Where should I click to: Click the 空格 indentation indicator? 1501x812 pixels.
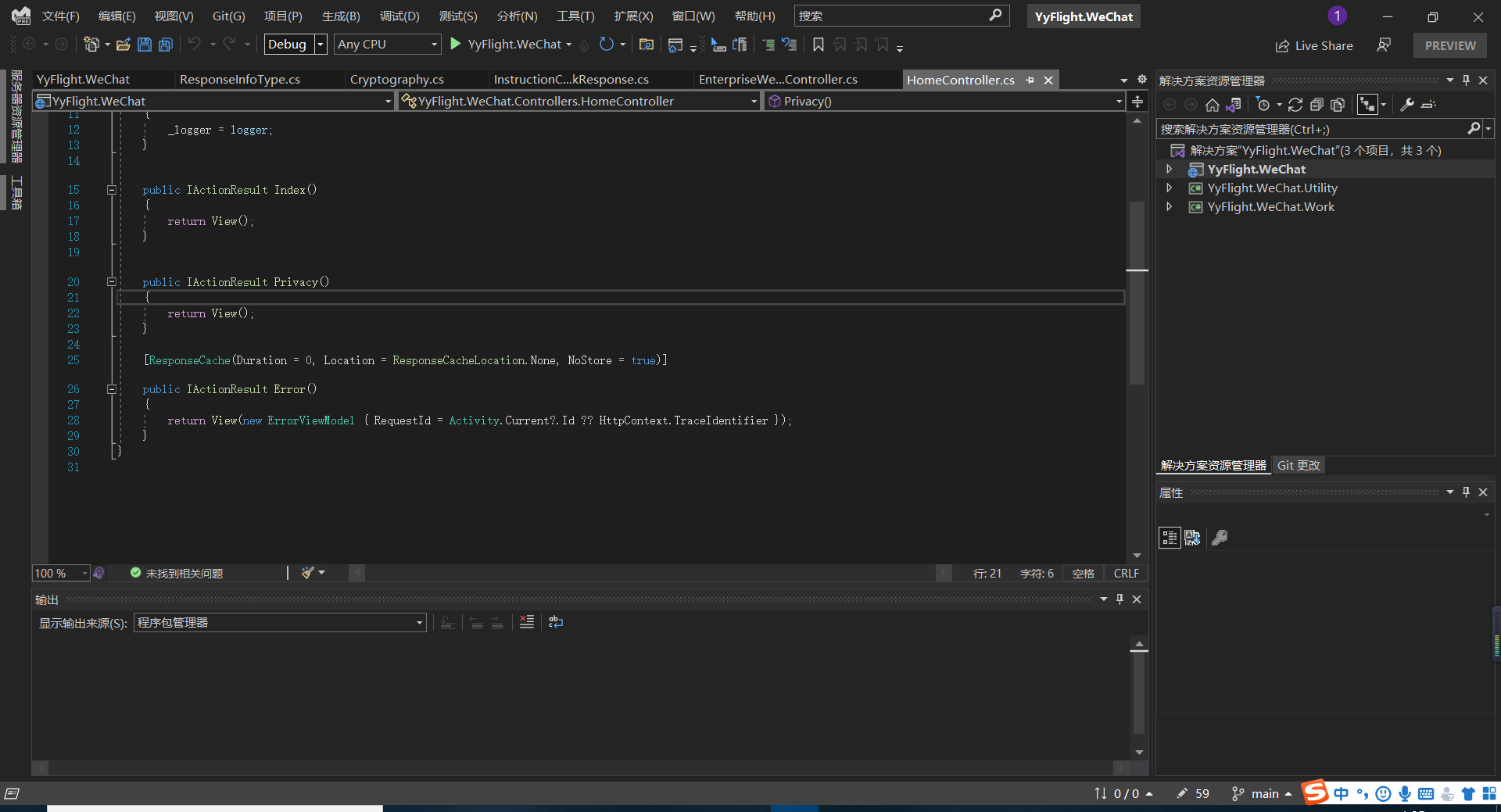[x=1083, y=573]
